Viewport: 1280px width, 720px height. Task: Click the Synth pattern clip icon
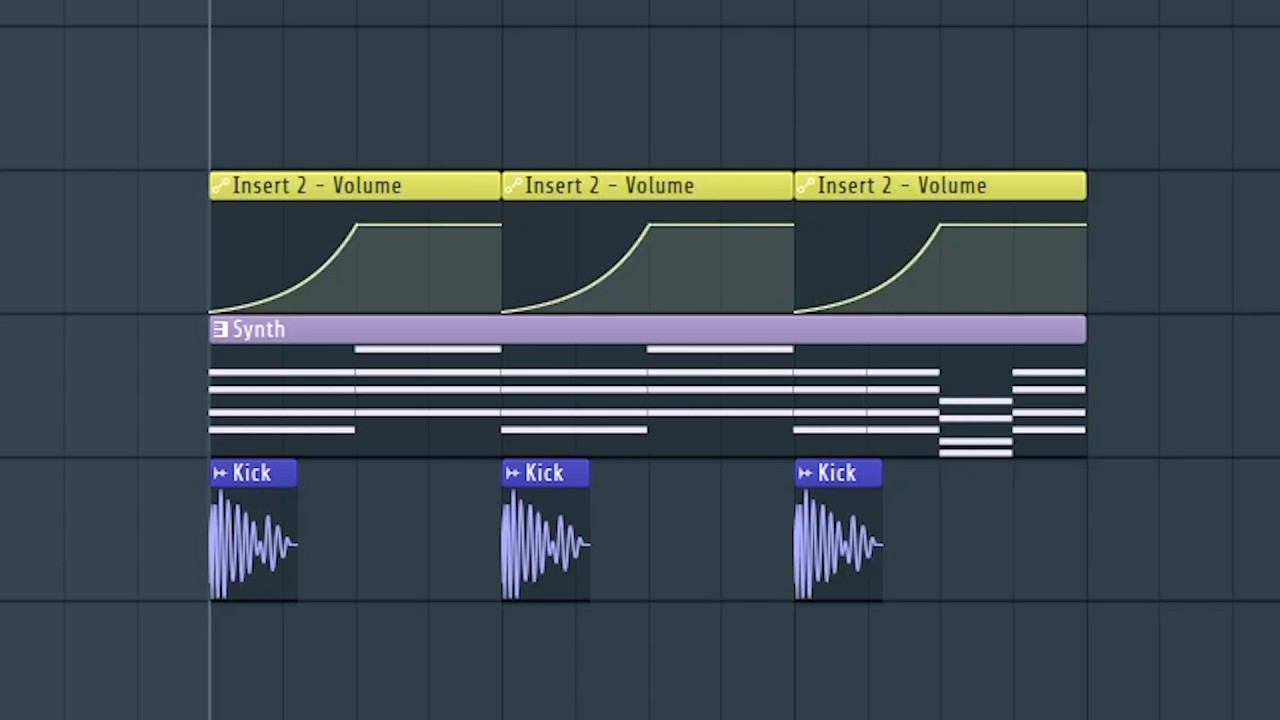[220, 329]
